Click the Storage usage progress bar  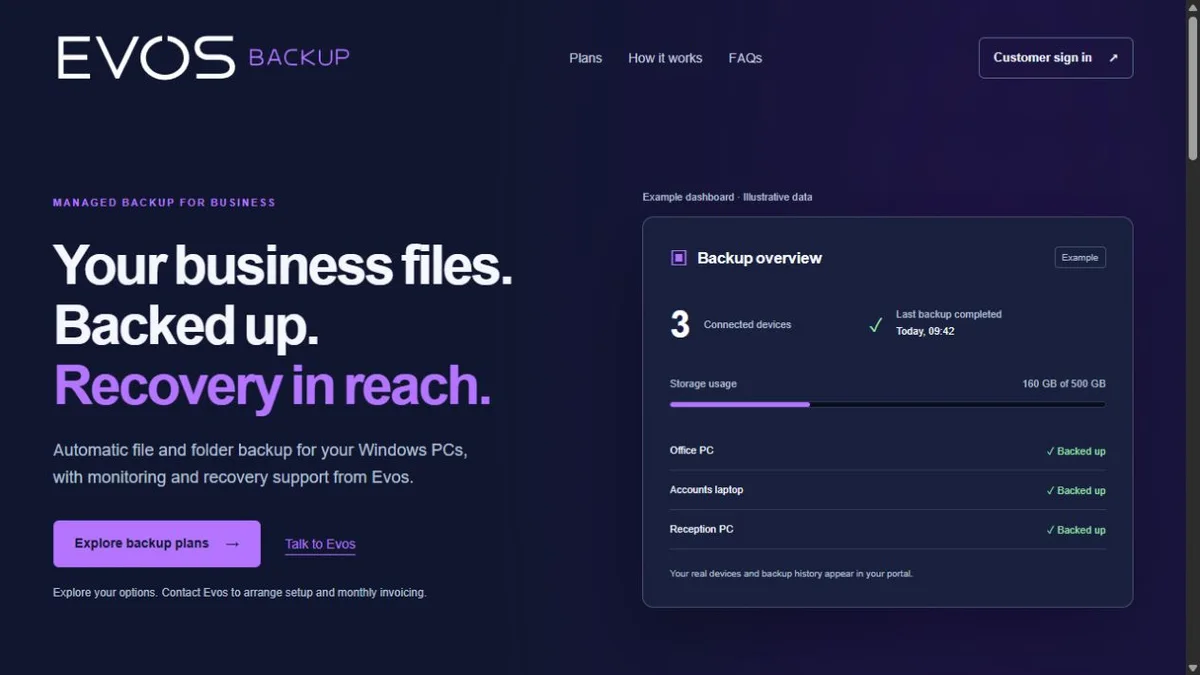tap(887, 404)
